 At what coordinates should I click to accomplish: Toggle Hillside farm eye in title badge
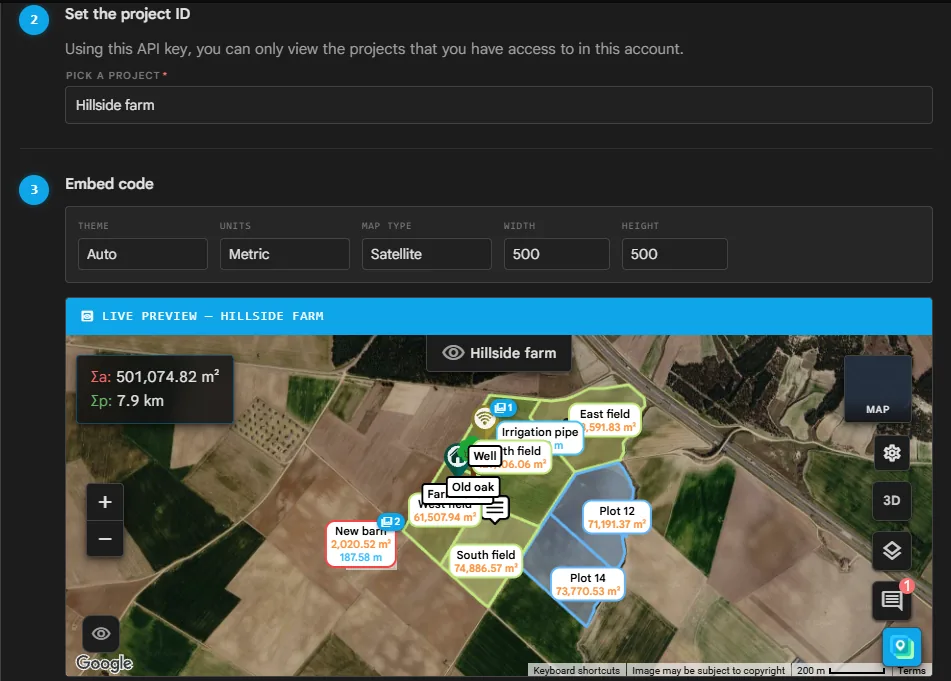(x=453, y=353)
